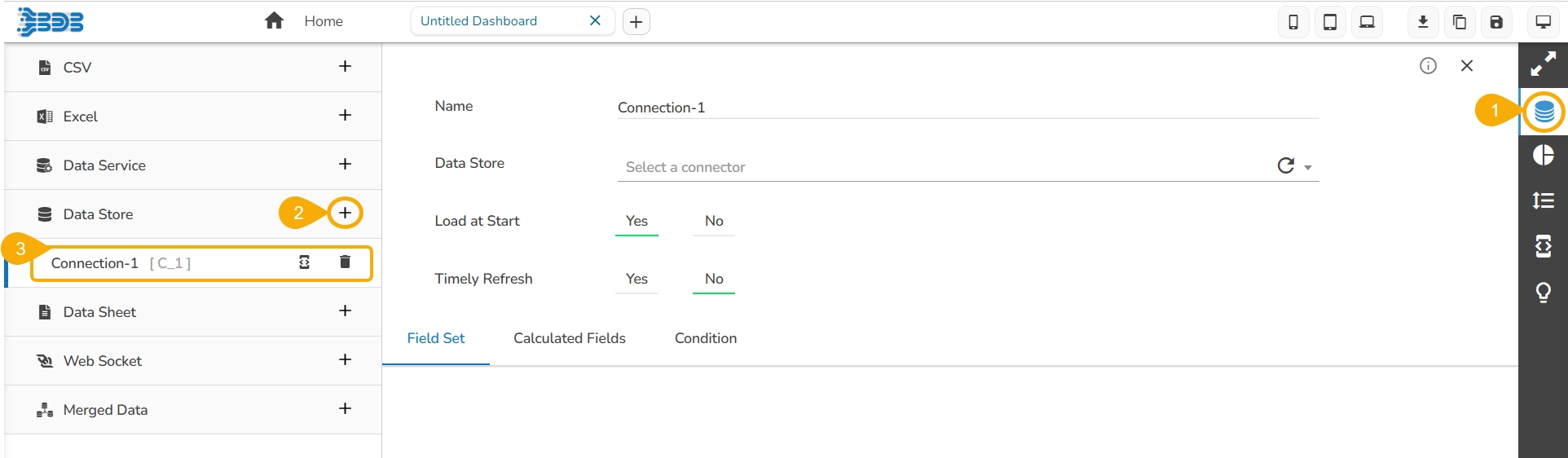Viewport: 1568px width, 458px height.
Task: Click the connection Name input field
Action: pos(967,108)
